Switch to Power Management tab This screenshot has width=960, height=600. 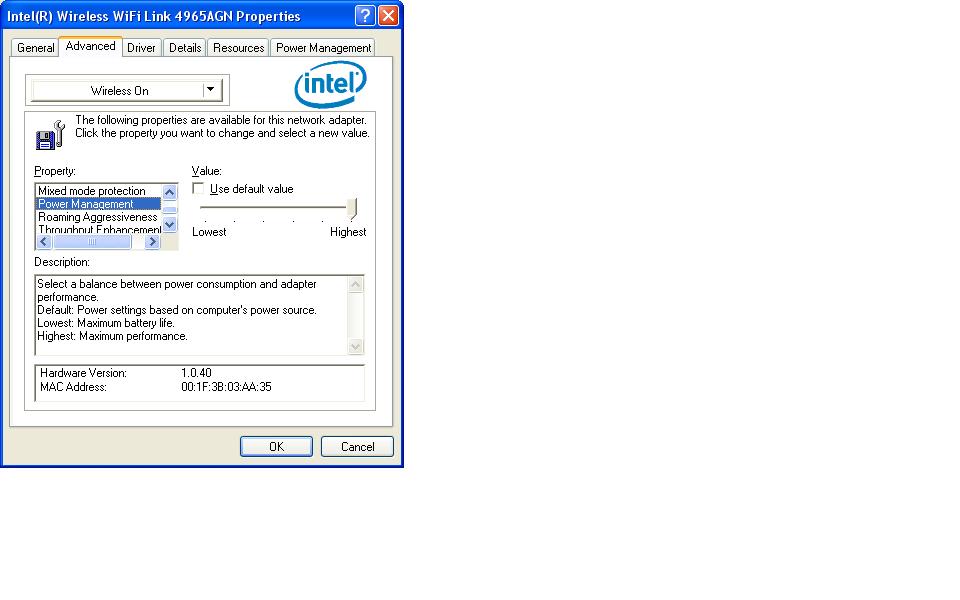[x=323, y=48]
